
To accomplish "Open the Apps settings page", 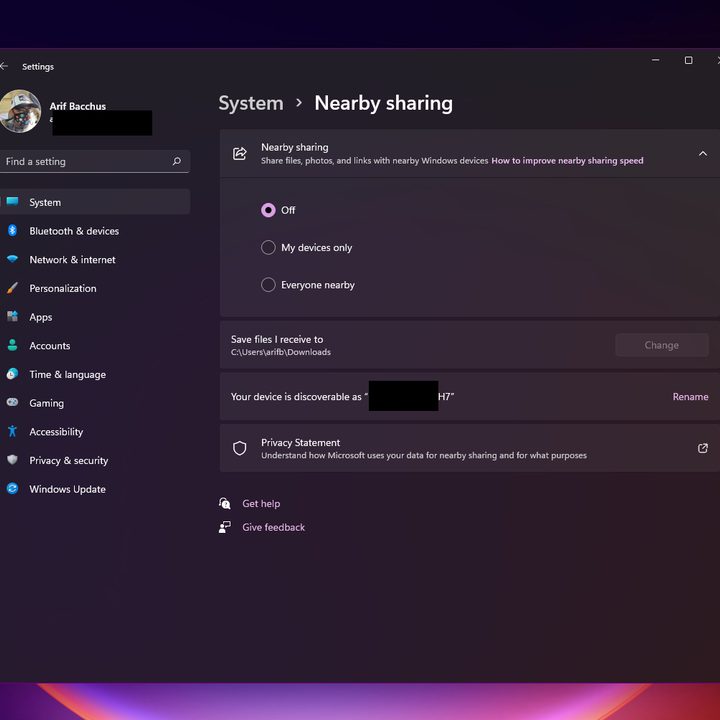I will tap(40, 317).
